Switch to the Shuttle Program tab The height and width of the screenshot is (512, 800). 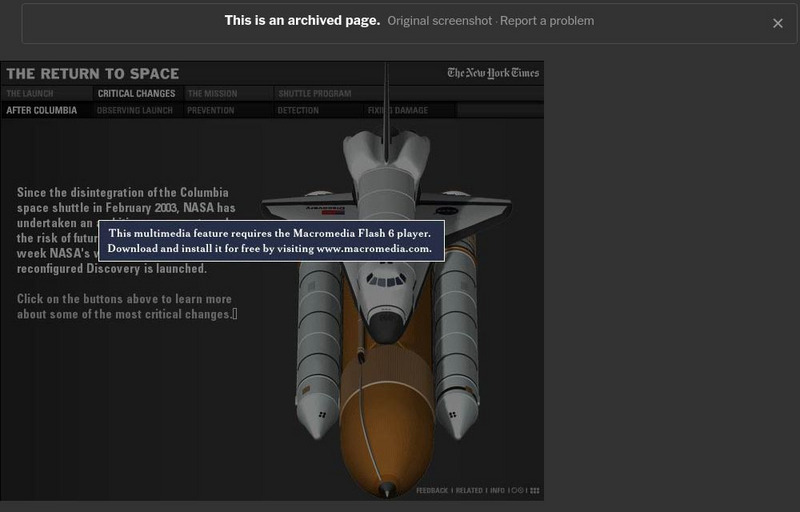314,94
